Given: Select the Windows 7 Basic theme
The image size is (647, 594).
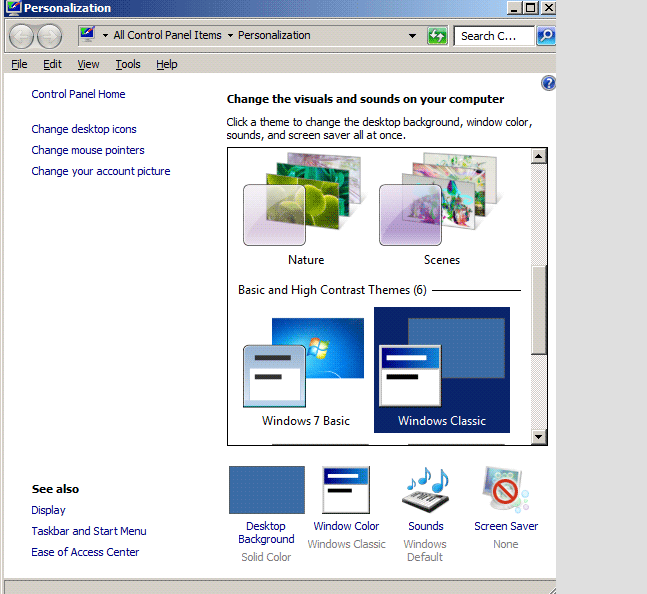Looking at the screenshot, I should point(306,370).
